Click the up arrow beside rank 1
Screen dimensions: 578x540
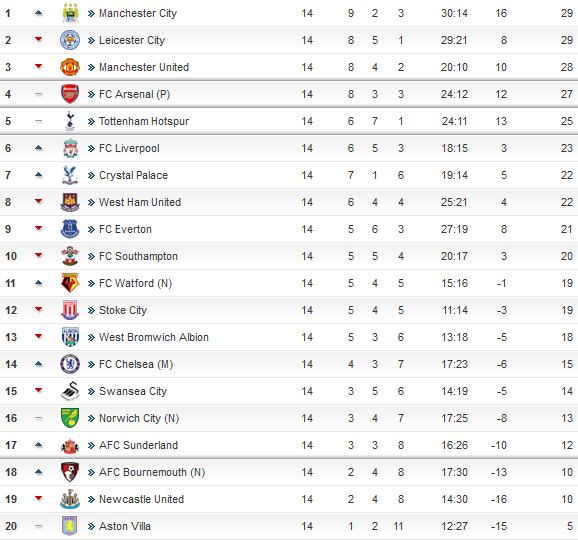point(39,13)
